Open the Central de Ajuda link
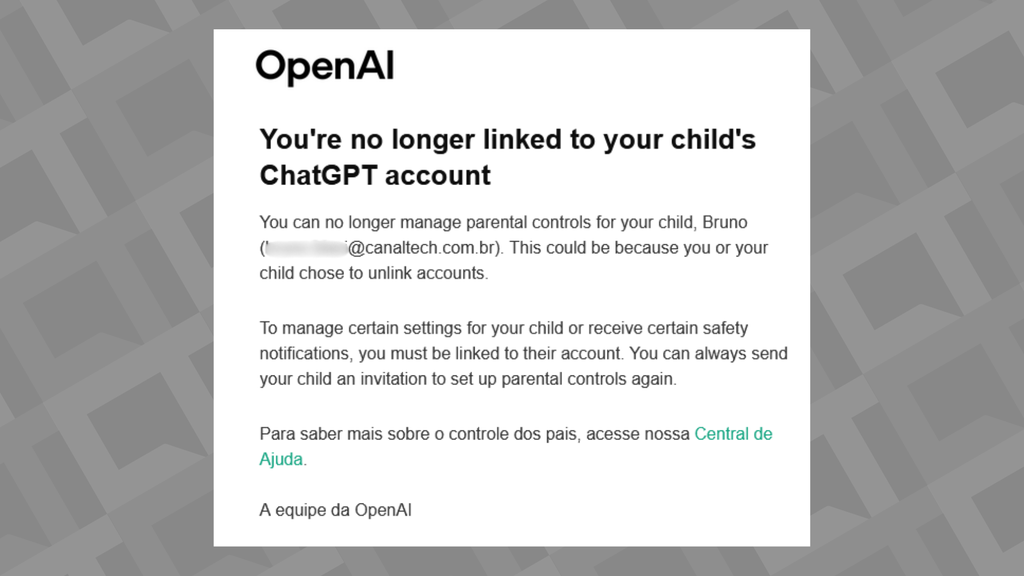1024x576 pixels. point(733,434)
